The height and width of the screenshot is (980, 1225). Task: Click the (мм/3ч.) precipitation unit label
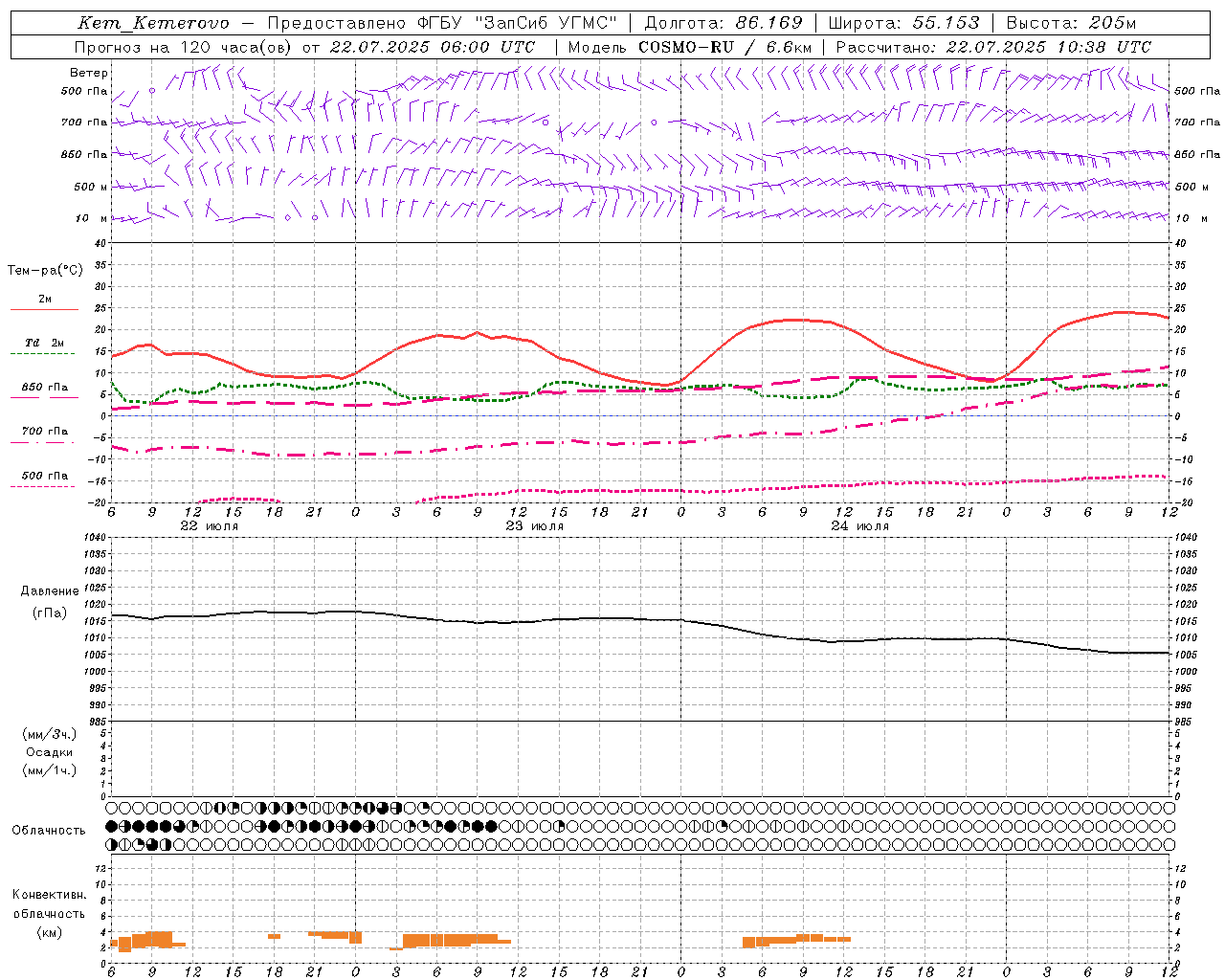(50, 734)
